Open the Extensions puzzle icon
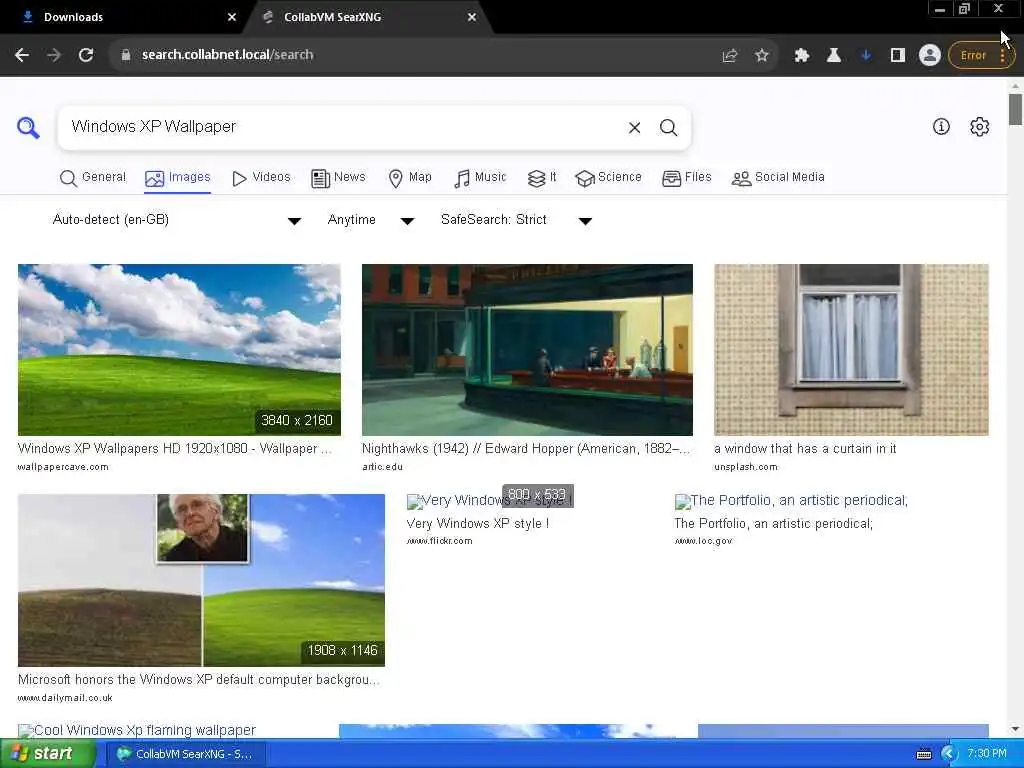Image resolution: width=1024 pixels, height=768 pixels. 801,56
